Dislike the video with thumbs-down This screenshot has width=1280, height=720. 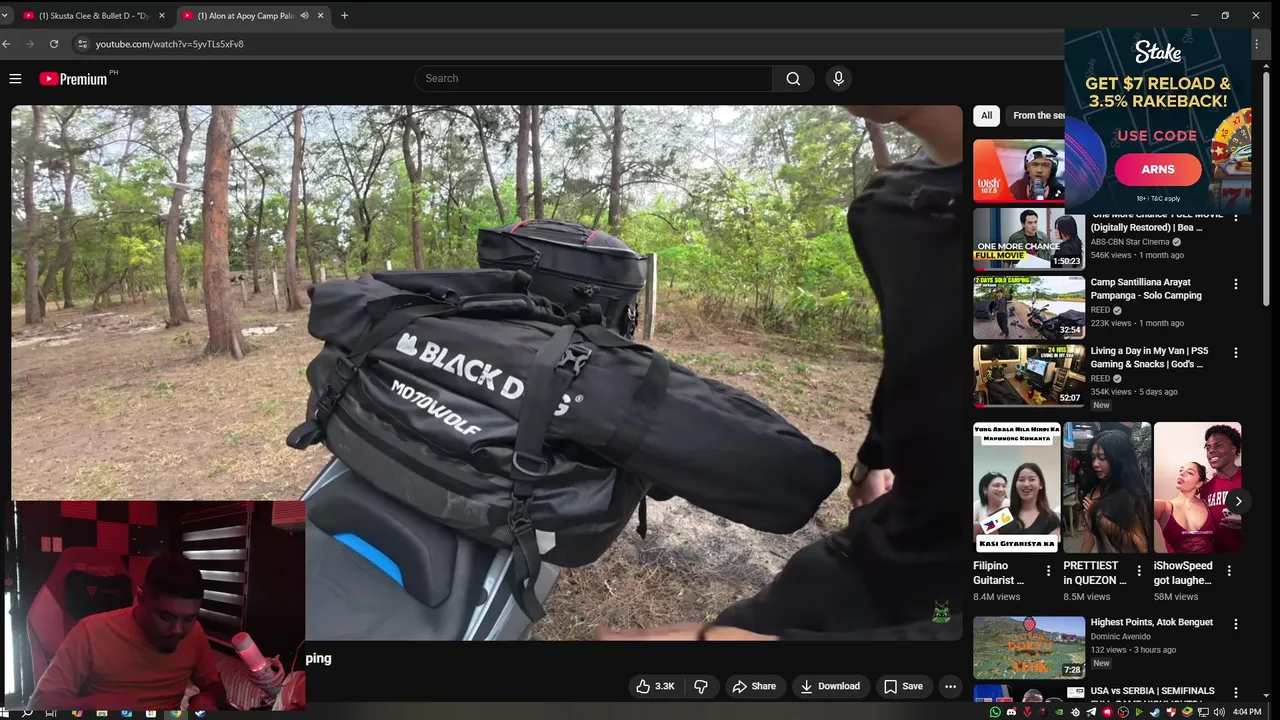click(x=701, y=686)
